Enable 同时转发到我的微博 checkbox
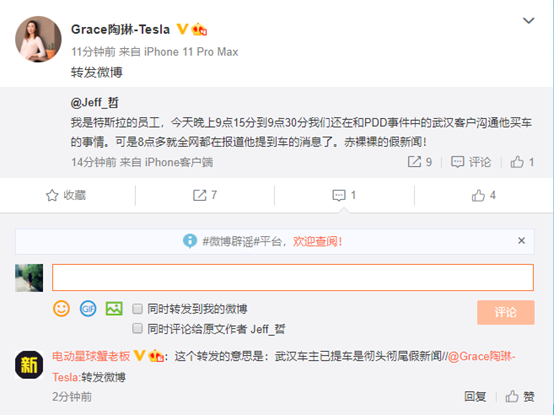554x415 pixels. tap(137, 309)
